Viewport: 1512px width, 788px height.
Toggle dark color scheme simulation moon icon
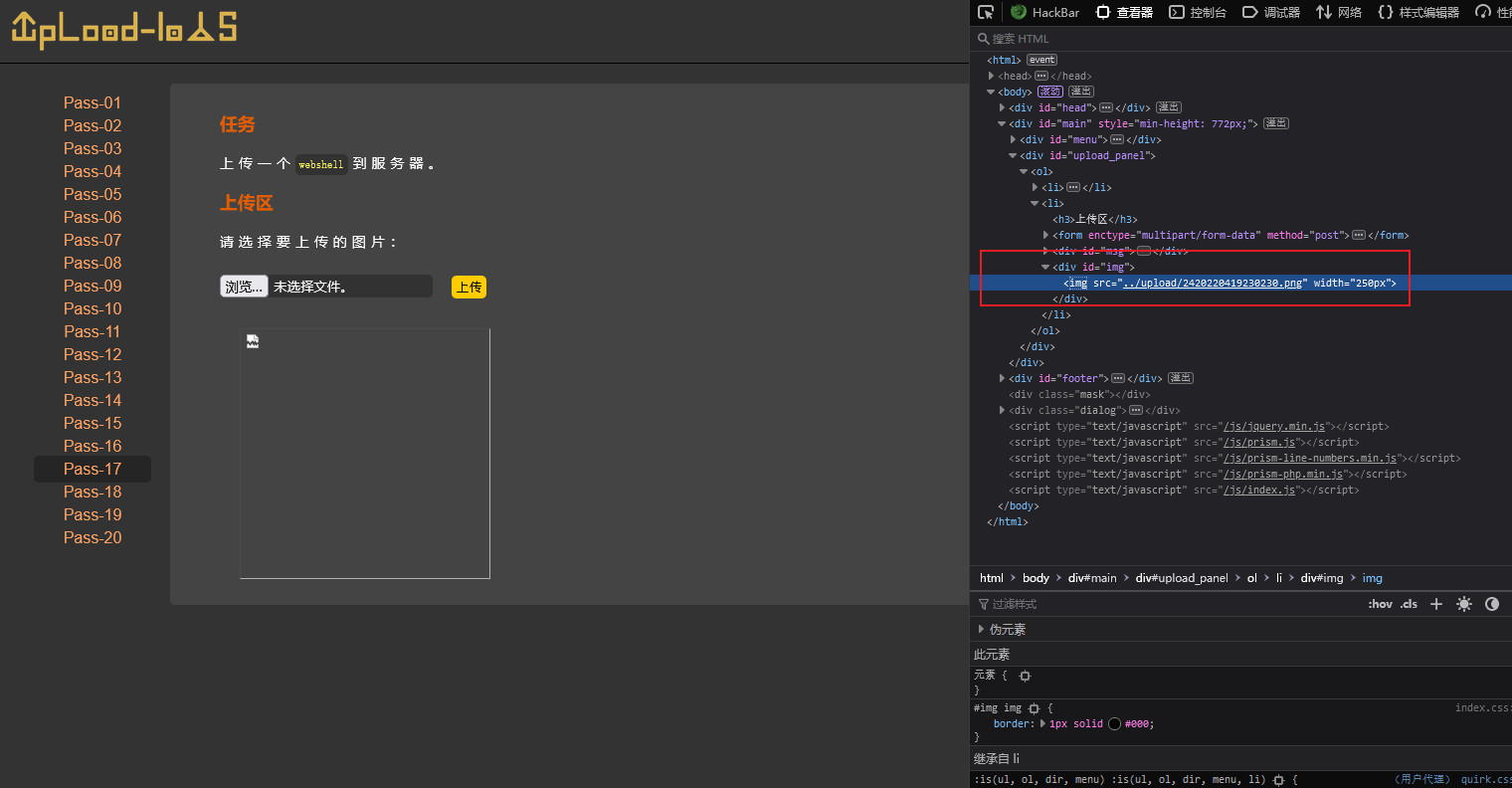(1491, 604)
